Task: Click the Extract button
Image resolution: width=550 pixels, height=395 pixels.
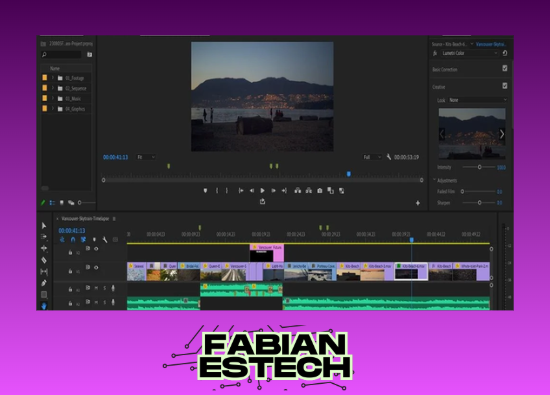Action: tap(309, 190)
